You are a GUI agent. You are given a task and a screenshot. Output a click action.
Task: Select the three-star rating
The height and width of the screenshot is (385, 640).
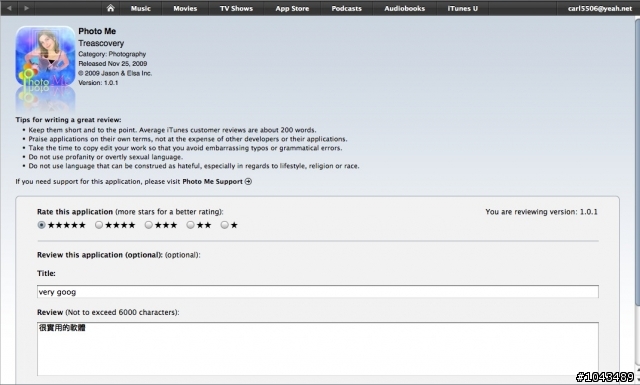[149, 225]
